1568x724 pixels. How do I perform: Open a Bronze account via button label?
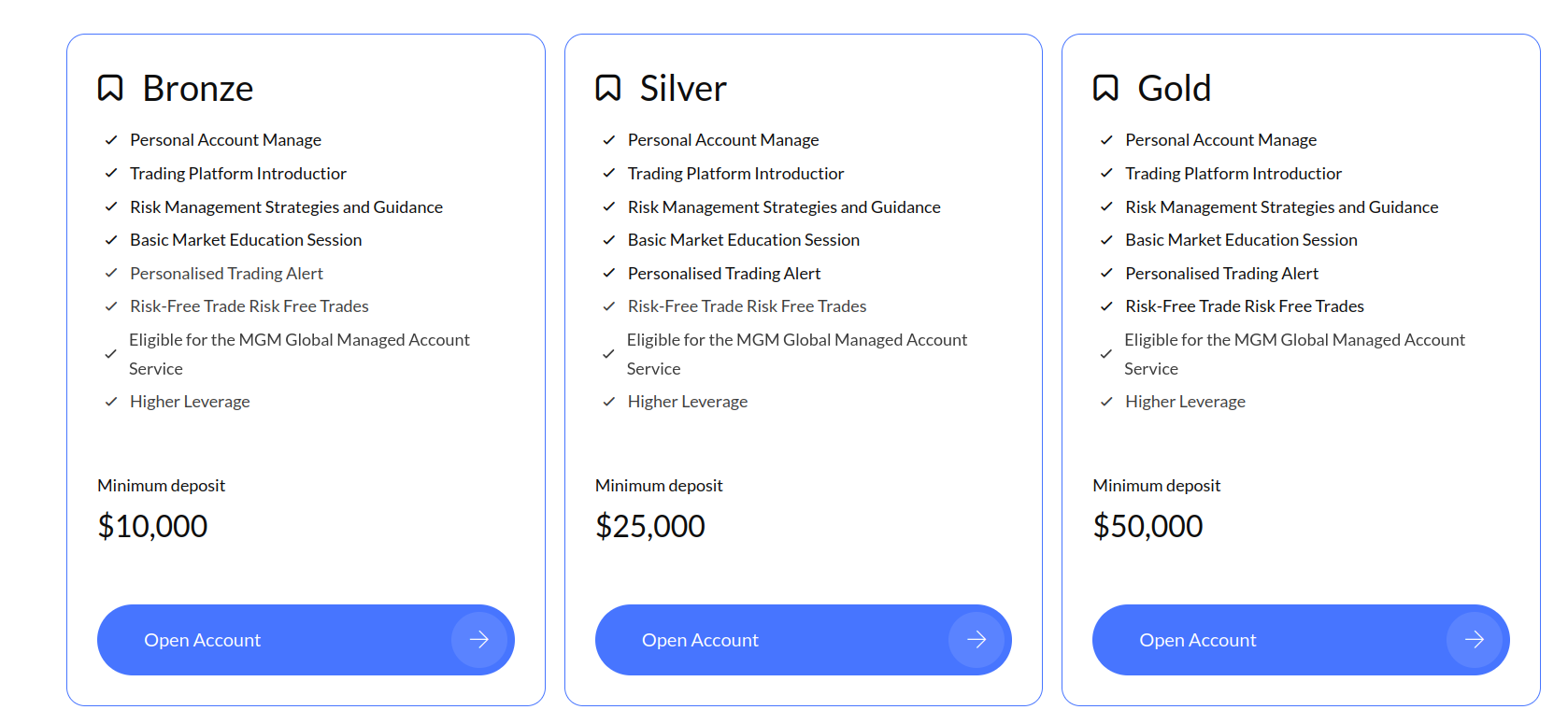pyautogui.click(x=202, y=640)
